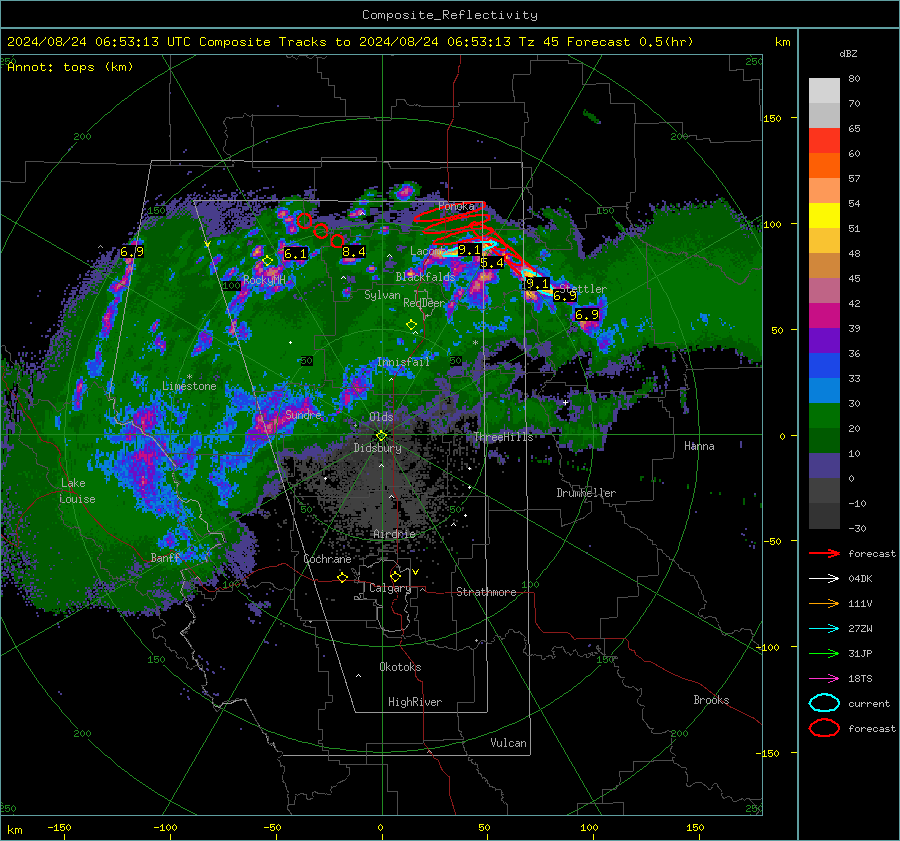Click the Sylvan town label
This screenshot has height=841, width=900.
coord(382,295)
